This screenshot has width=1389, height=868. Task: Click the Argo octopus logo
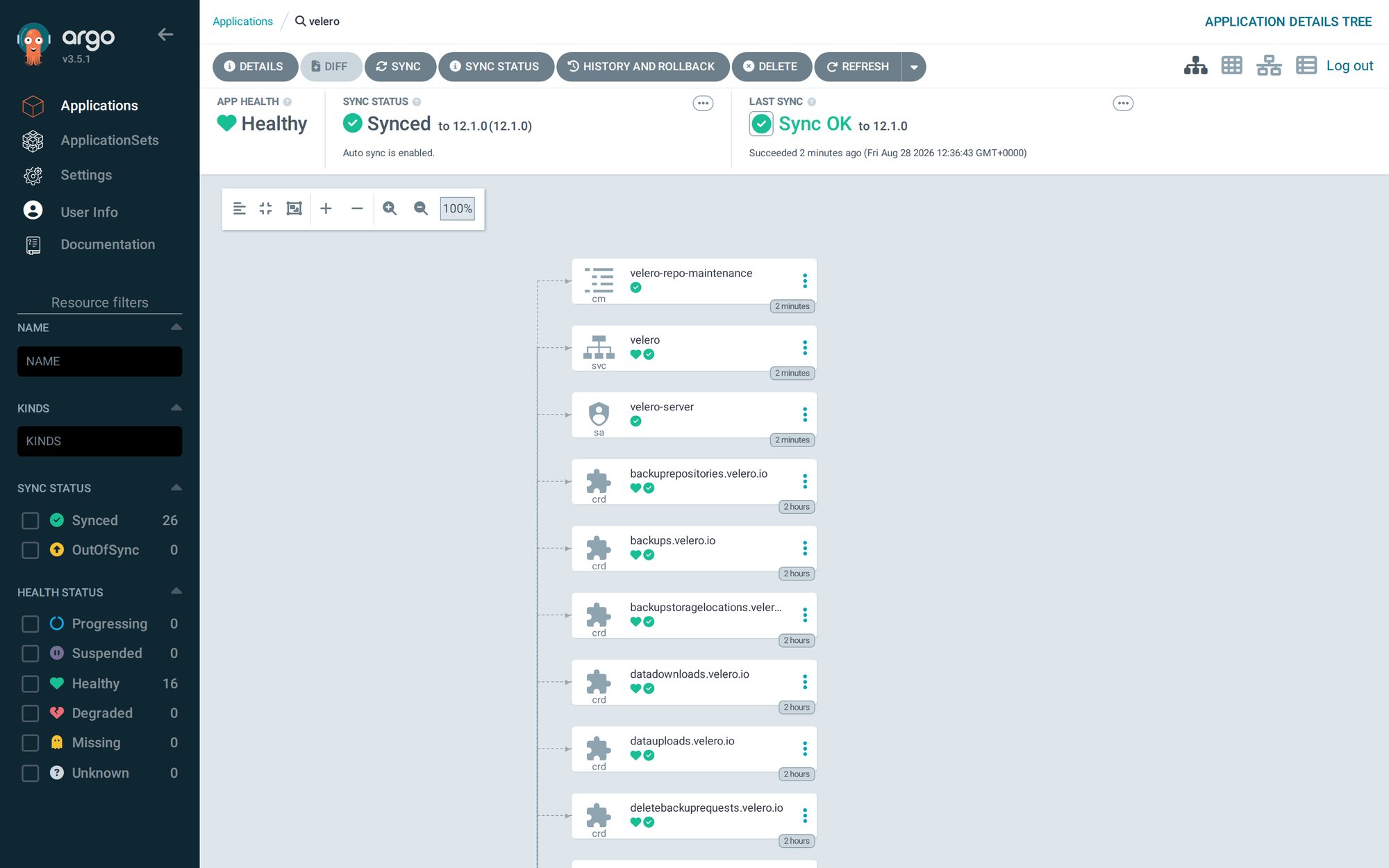(x=33, y=43)
